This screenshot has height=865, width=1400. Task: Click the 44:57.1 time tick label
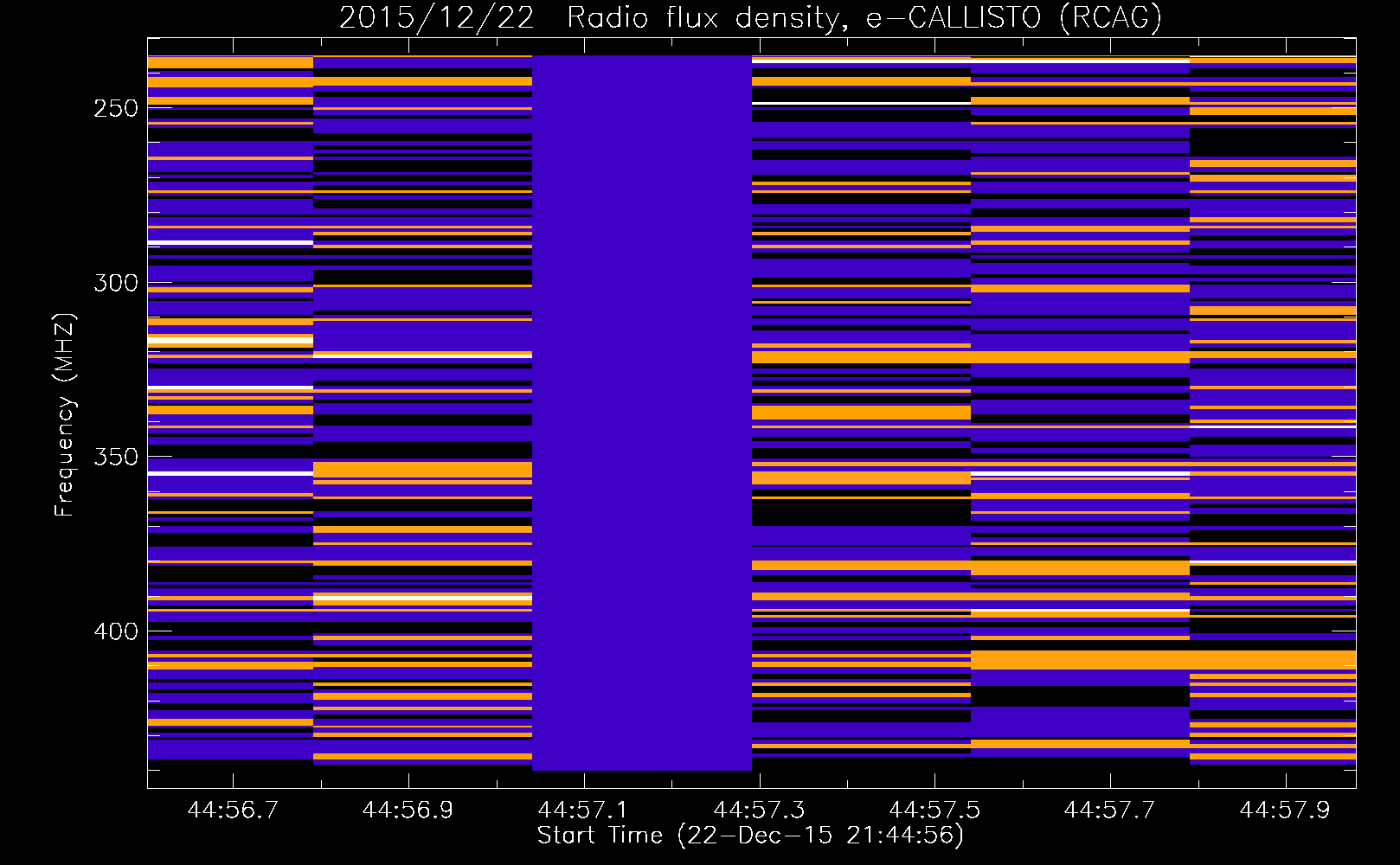point(583,810)
